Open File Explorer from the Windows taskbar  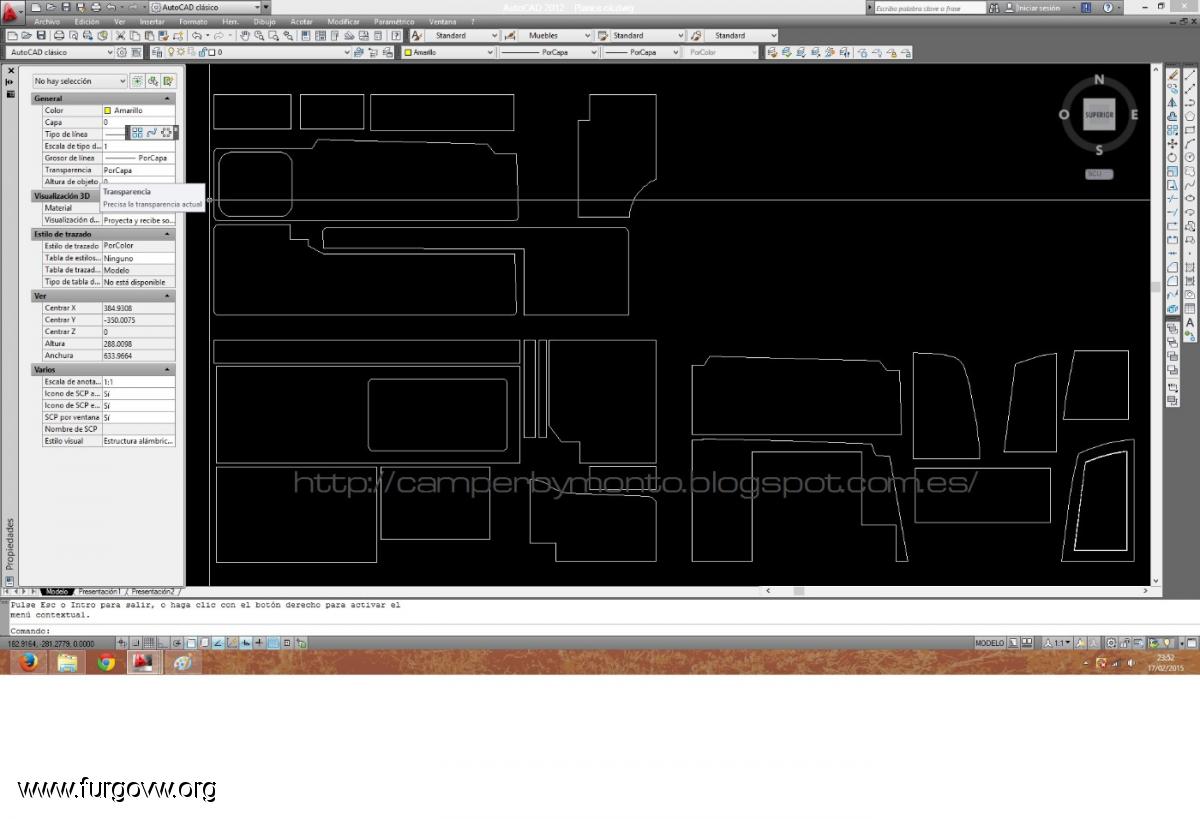click(x=67, y=662)
